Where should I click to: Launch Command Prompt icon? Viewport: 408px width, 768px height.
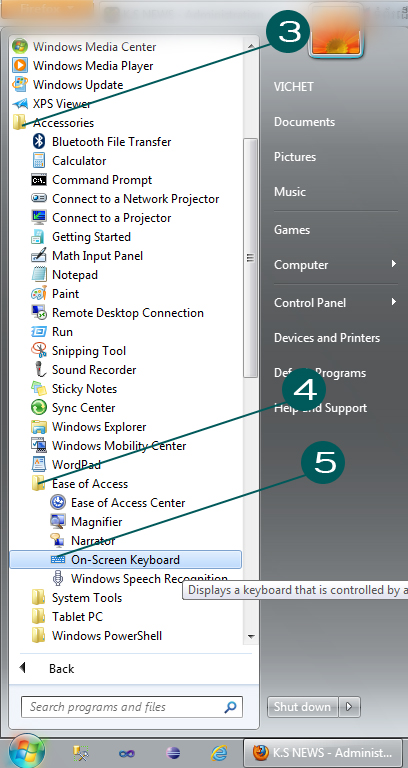coord(39,180)
